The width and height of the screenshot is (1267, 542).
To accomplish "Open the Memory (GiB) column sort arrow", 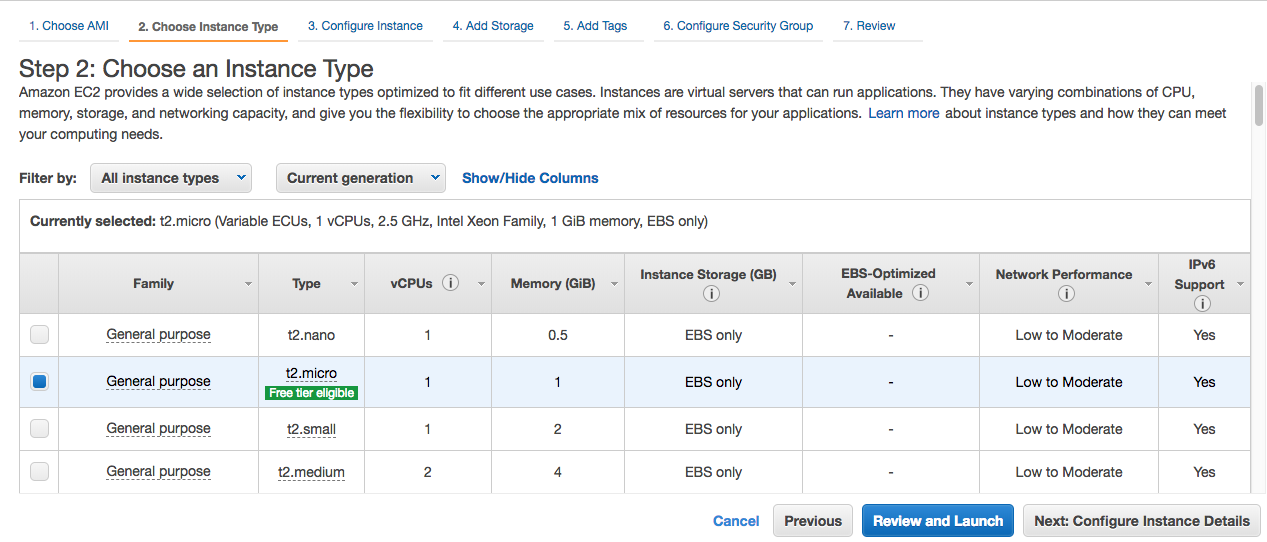I will point(613,285).
